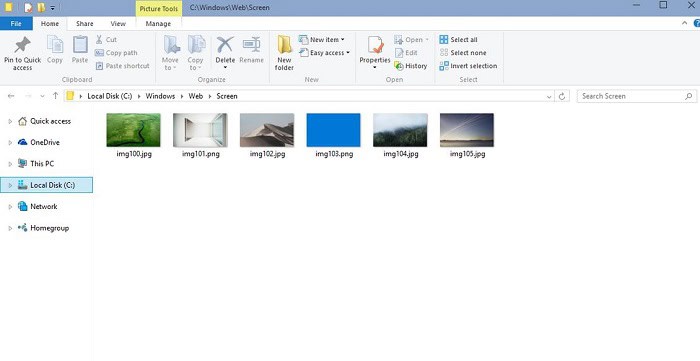Collapse the ribbon with the chevron

(684, 23)
